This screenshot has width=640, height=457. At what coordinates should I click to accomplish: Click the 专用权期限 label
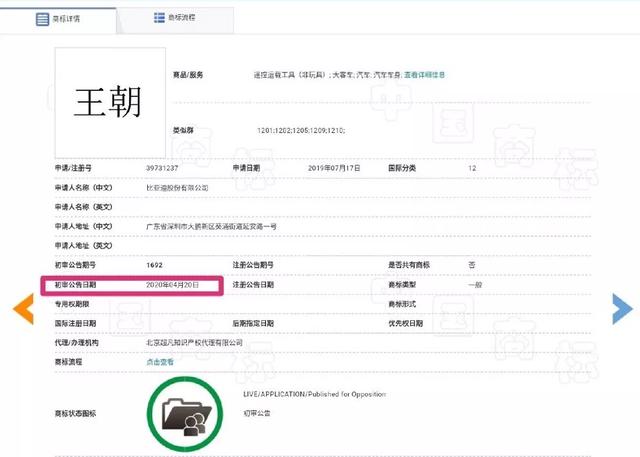(x=72, y=304)
